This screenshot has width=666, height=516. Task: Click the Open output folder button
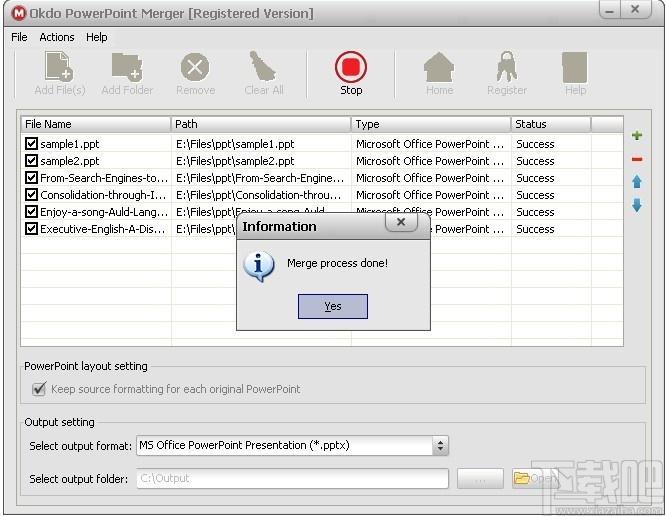pyautogui.click(x=534, y=479)
